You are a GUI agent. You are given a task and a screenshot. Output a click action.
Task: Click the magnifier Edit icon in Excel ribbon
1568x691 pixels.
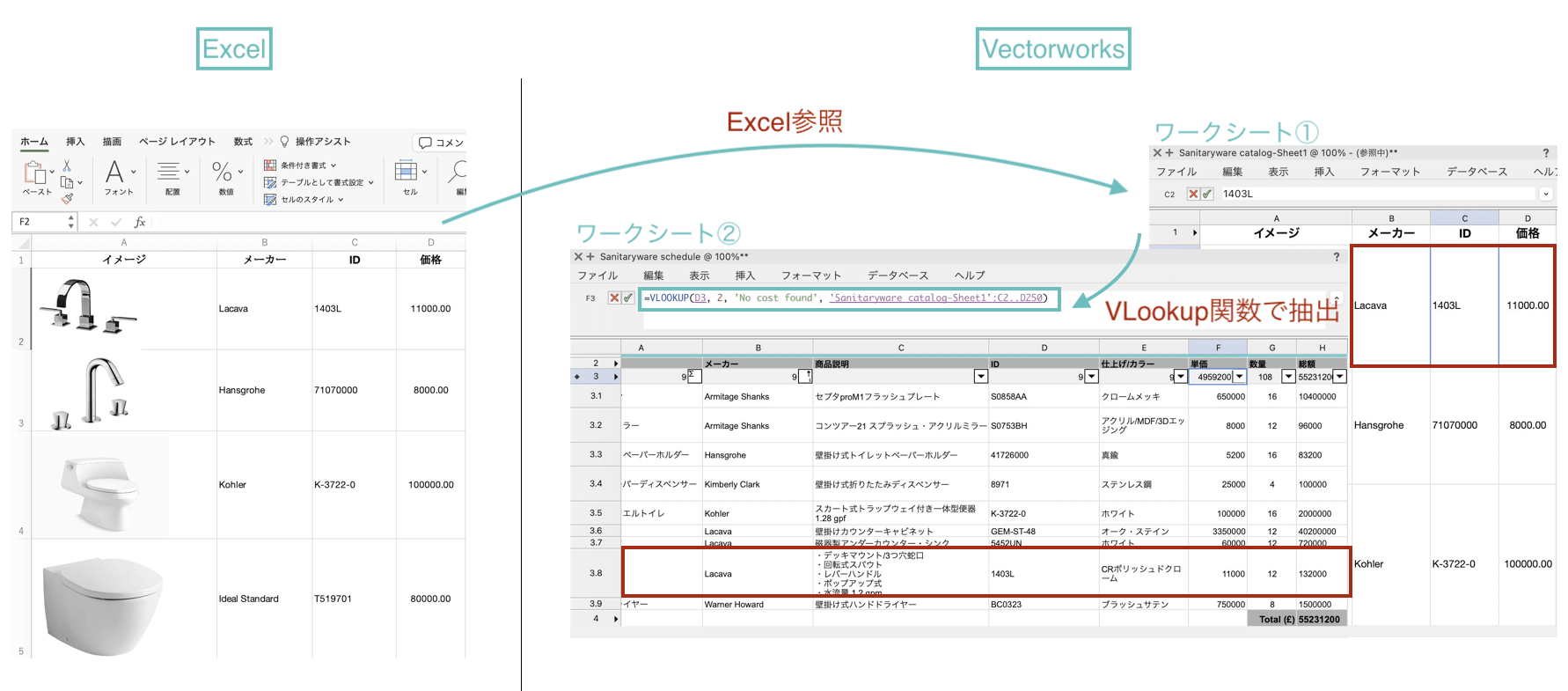[x=458, y=171]
